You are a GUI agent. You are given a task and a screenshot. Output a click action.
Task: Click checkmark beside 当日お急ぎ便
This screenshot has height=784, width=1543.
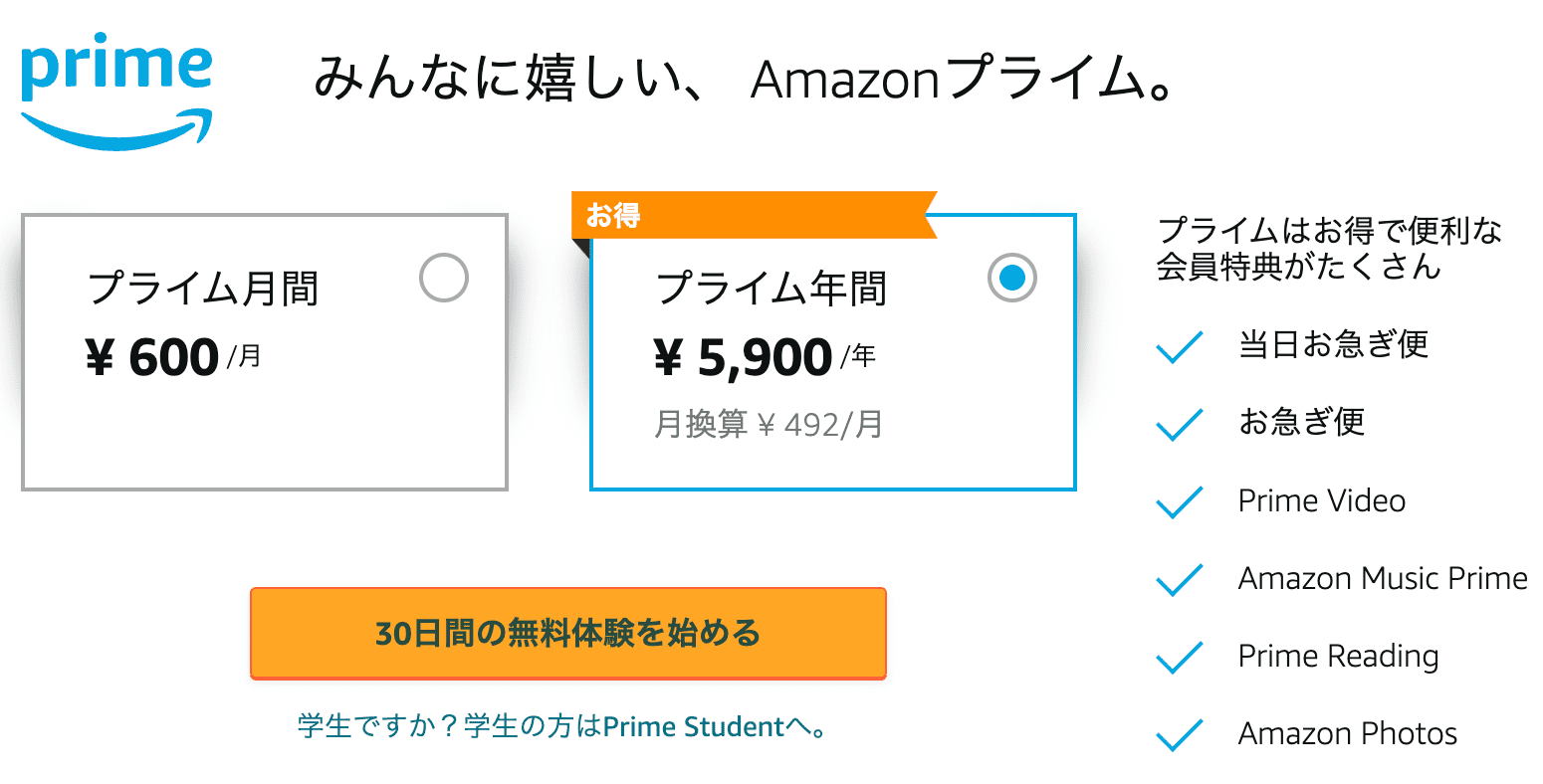coord(1180,346)
